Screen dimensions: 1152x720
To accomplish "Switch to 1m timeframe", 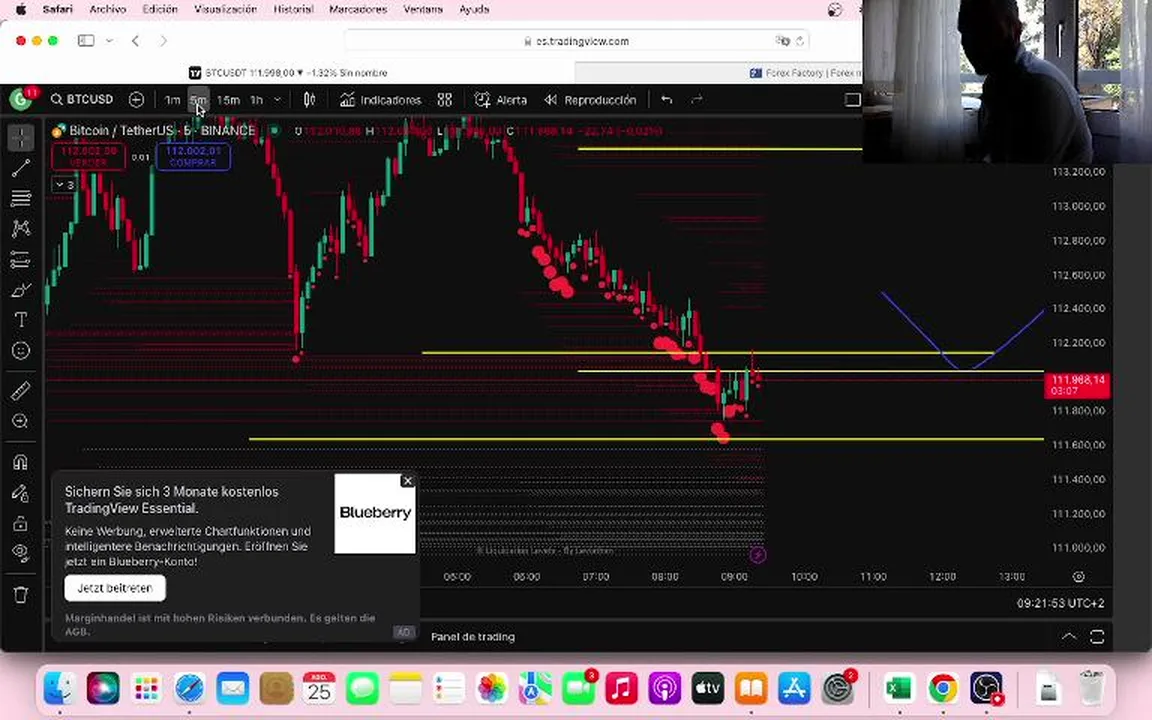I will point(172,100).
